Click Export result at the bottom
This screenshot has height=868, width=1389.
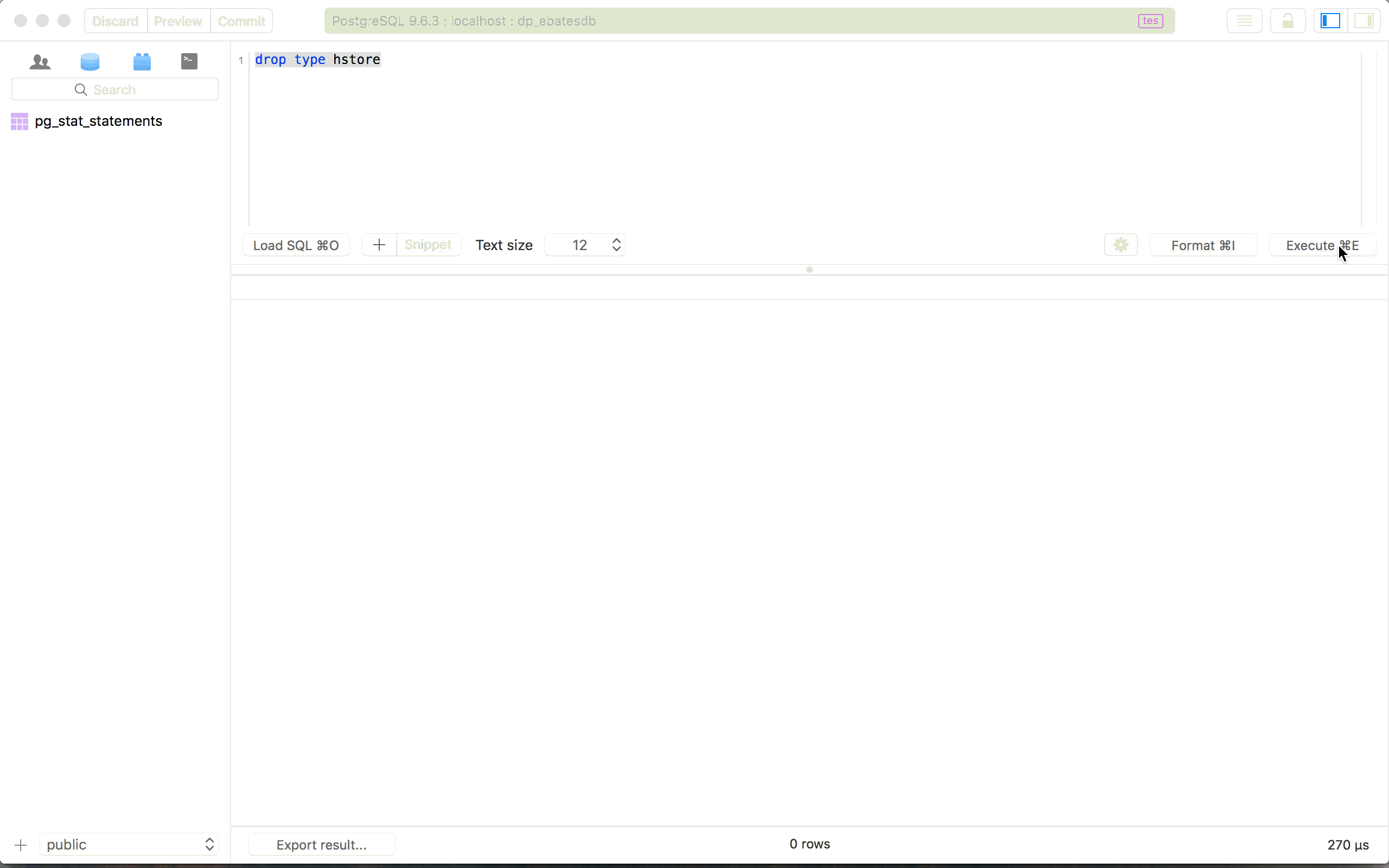coord(321,844)
